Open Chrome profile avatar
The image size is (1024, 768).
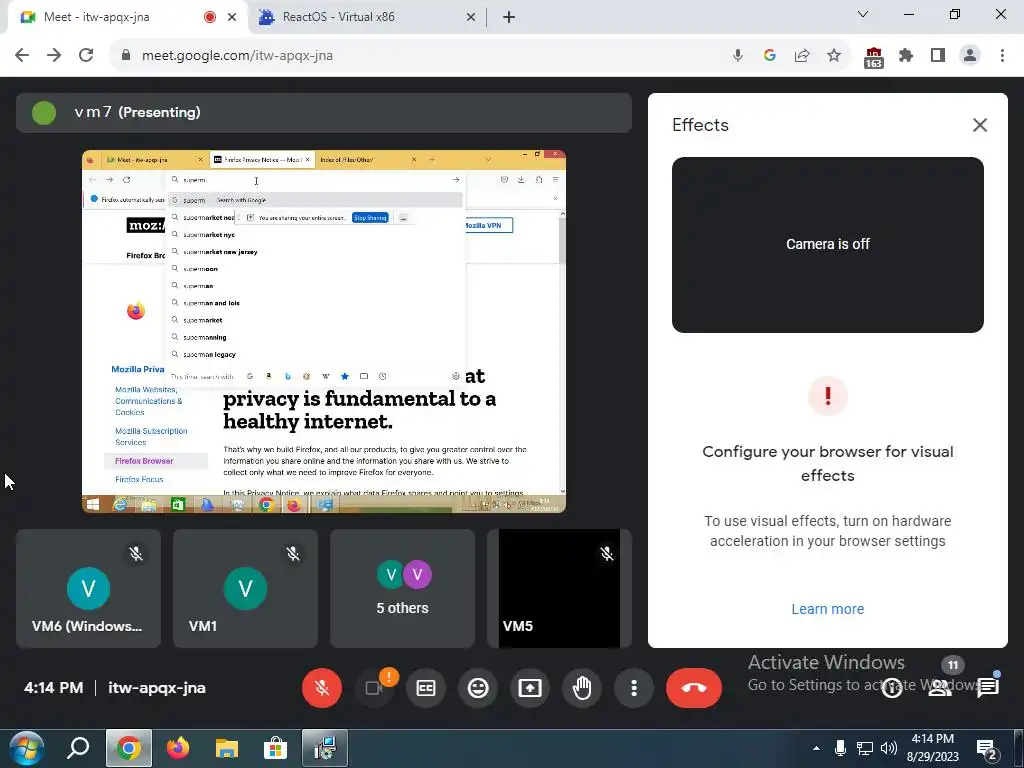pyautogui.click(x=970, y=56)
